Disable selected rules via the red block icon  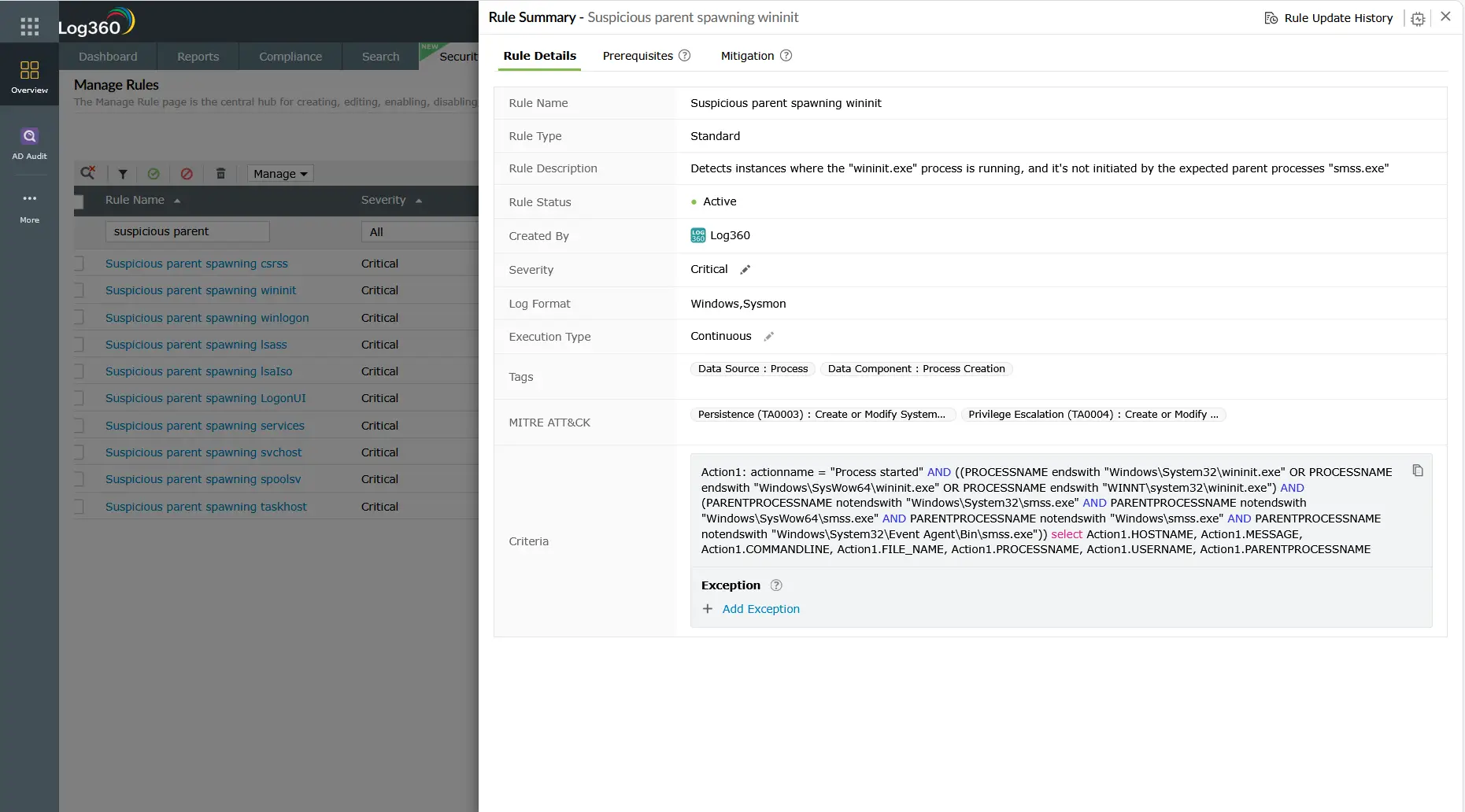187,173
